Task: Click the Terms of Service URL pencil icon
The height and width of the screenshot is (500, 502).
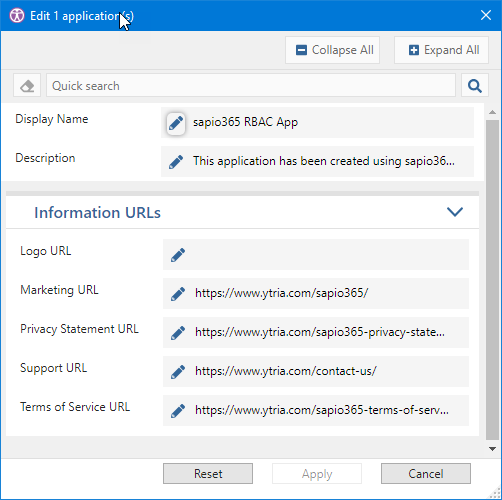Action: click(178, 411)
